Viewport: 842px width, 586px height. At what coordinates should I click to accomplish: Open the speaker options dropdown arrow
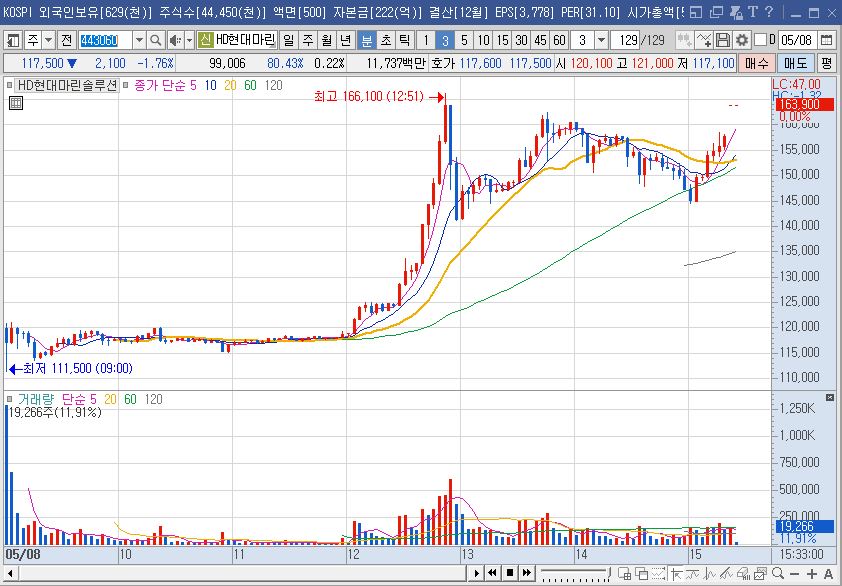pos(190,40)
